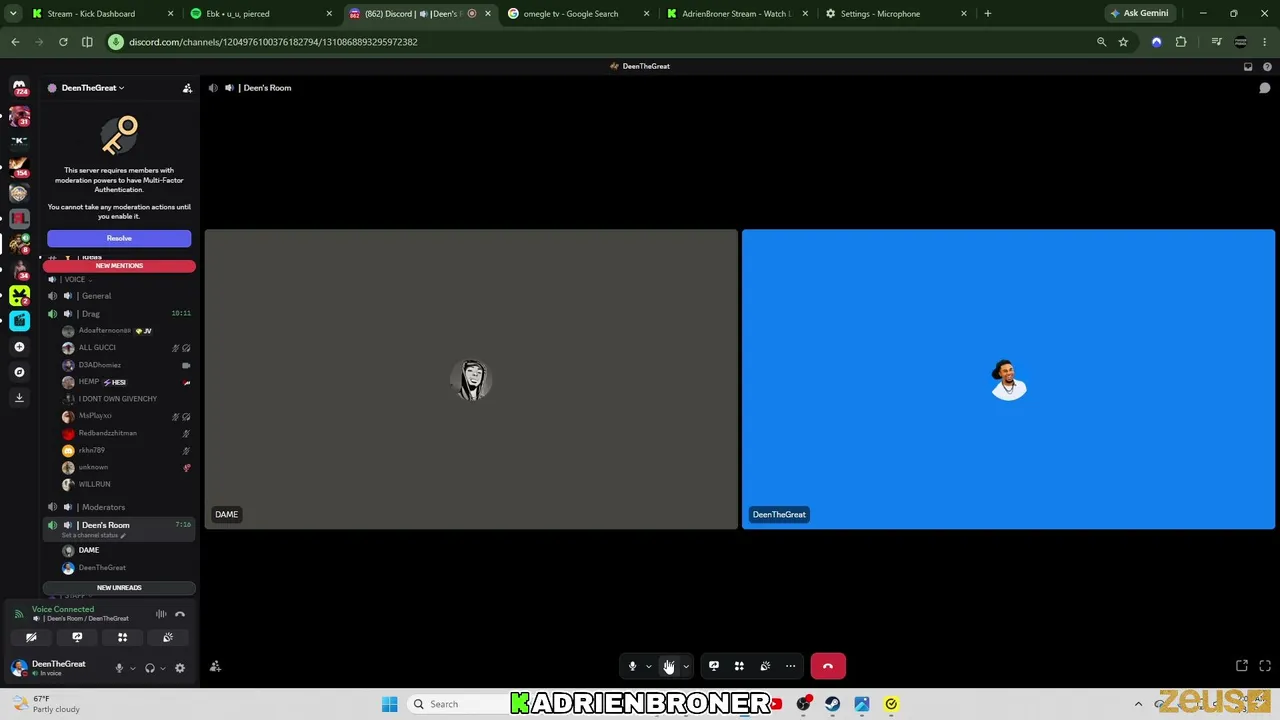Open Photos app on the taskbar
1280x720 pixels.
pyautogui.click(x=862, y=704)
